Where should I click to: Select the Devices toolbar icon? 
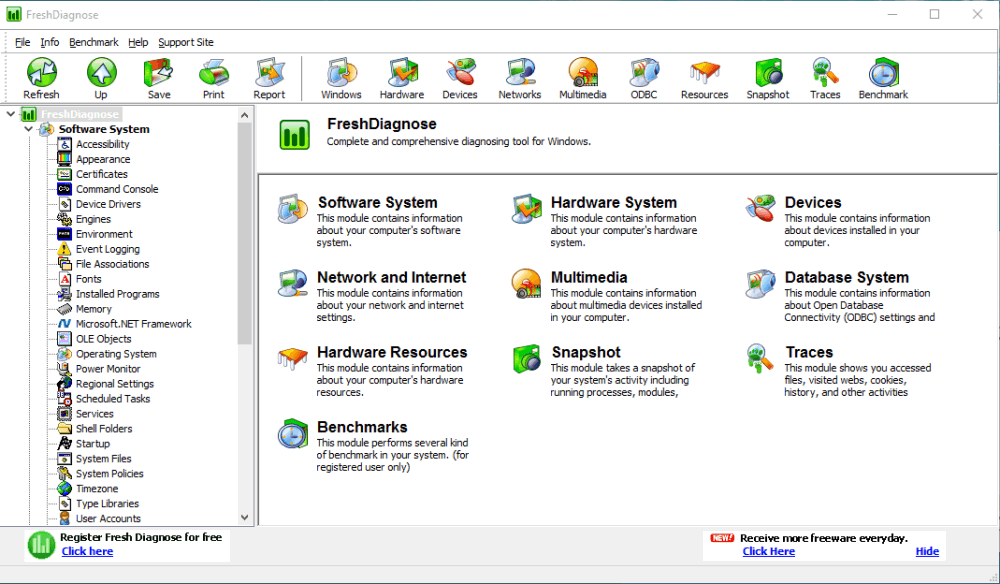click(460, 78)
